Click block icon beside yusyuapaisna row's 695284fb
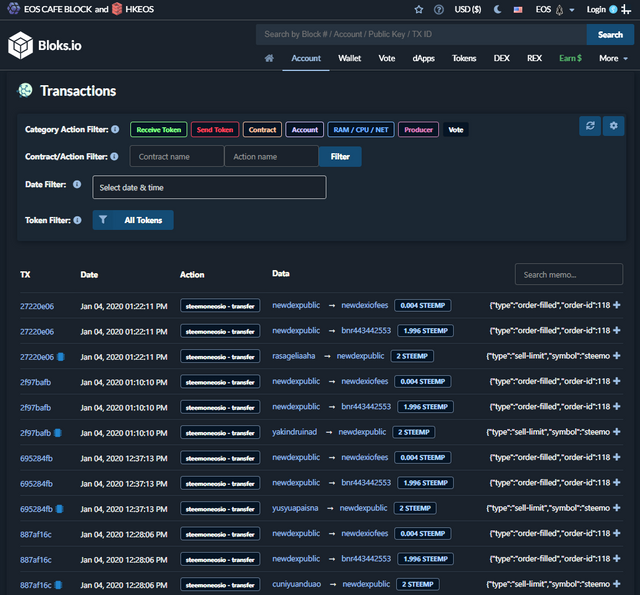The width and height of the screenshot is (640, 595). [60, 509]
